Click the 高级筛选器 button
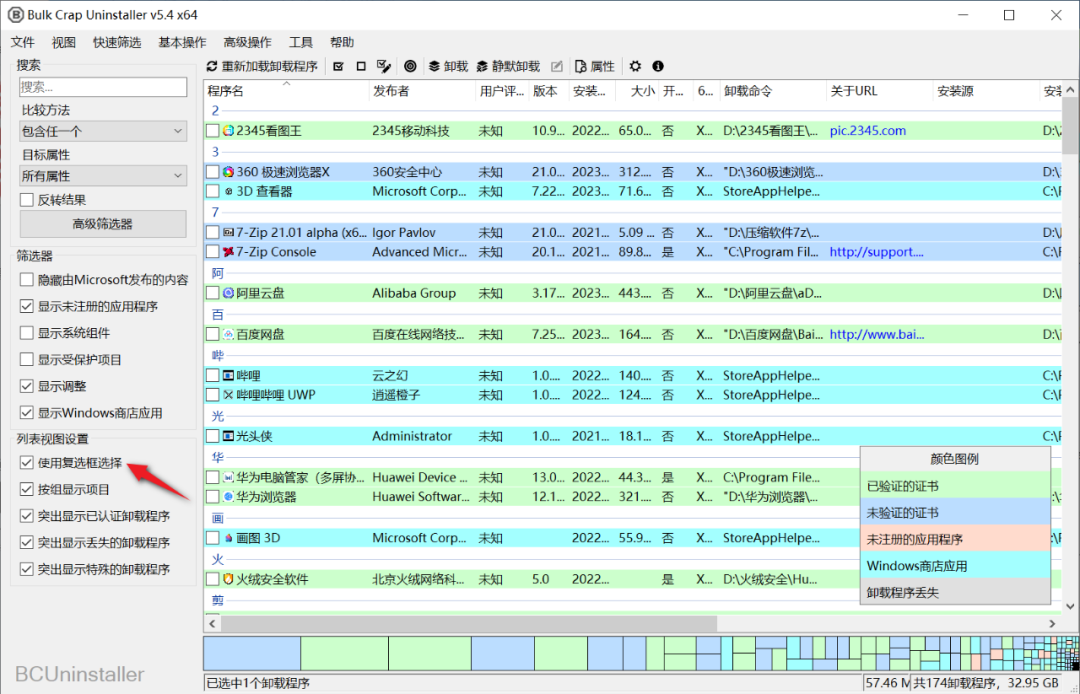 coord(103,224)
